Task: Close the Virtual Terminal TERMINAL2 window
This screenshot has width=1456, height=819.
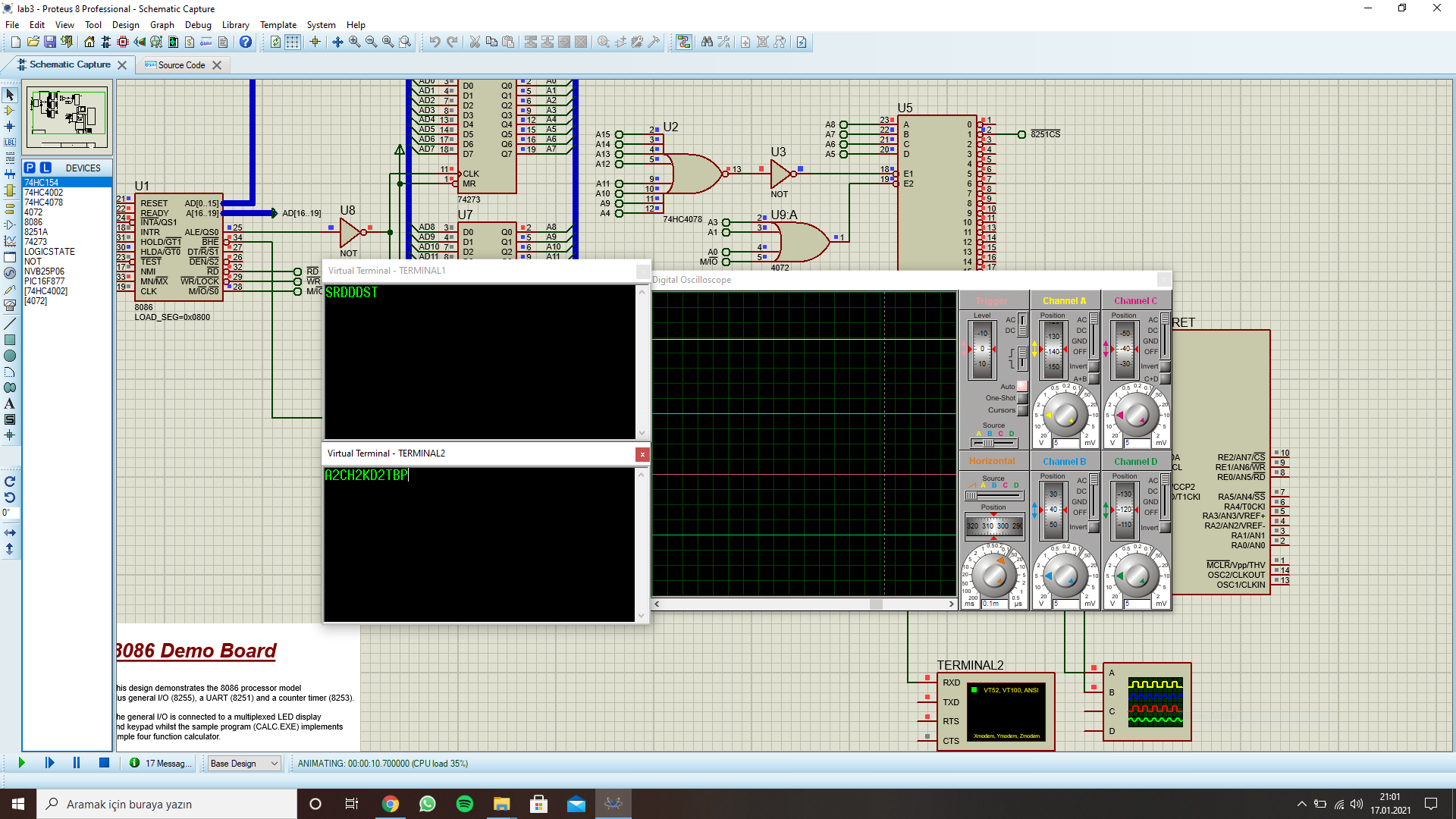Action: (642, 454)
